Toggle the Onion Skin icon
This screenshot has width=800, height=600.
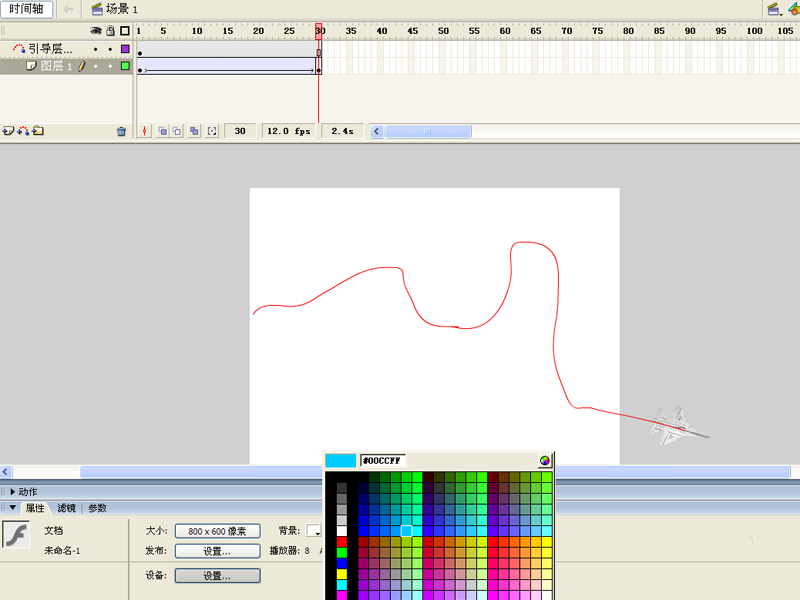click(162, 131)
